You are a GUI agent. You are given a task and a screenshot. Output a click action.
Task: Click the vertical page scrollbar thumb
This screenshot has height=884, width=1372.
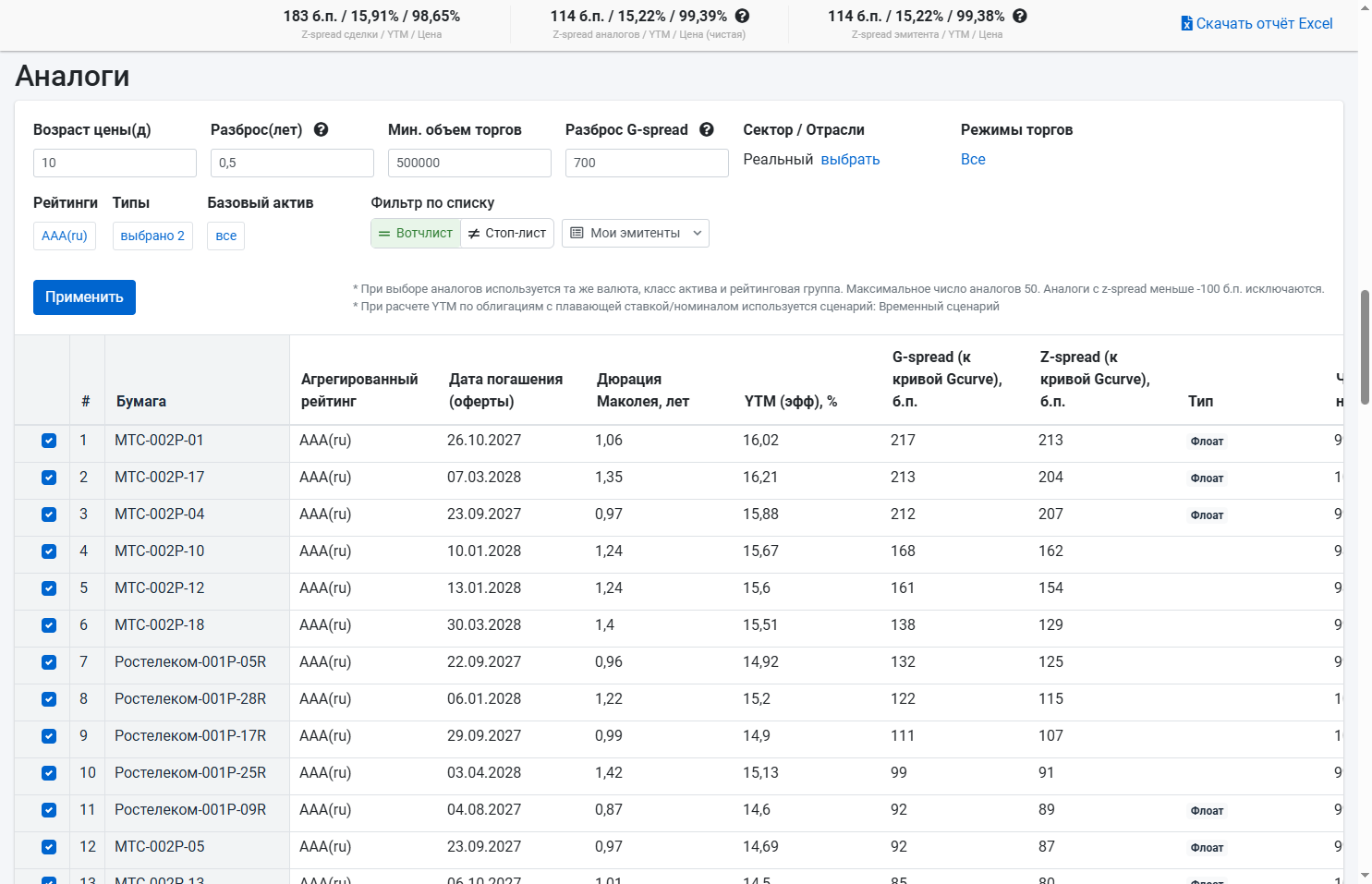coord(1365,347)
